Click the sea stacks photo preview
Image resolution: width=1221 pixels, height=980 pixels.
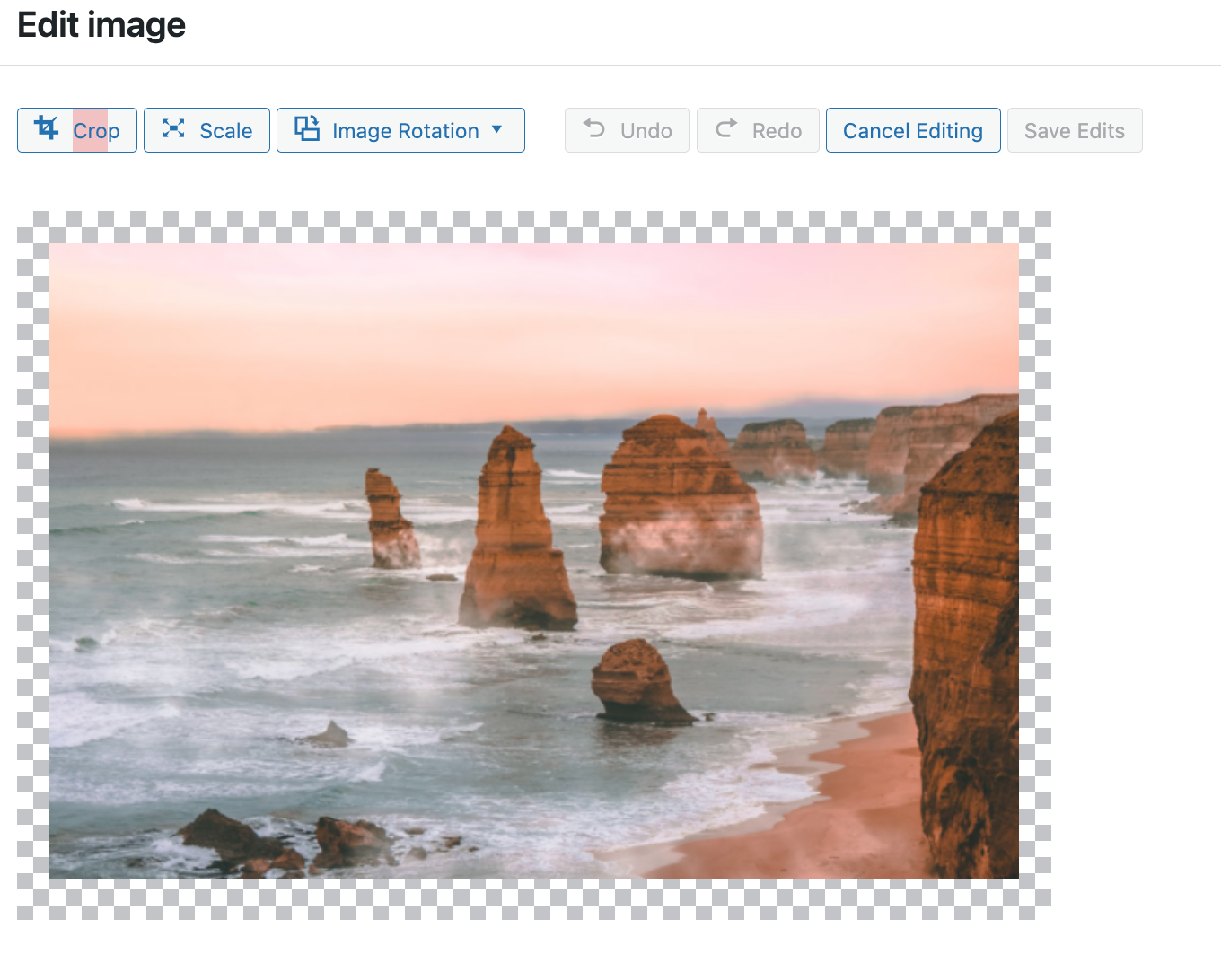click(x=534, y=561)
